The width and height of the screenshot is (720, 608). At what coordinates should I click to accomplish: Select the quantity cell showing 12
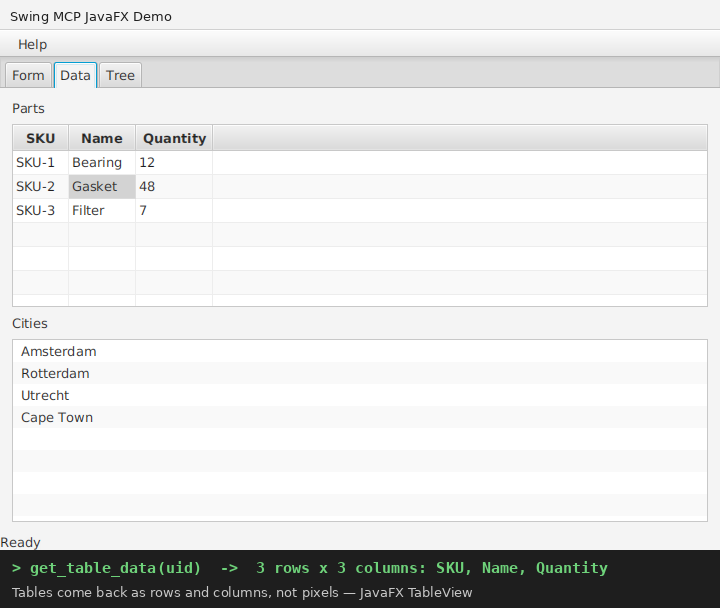[x=174, y=163]
